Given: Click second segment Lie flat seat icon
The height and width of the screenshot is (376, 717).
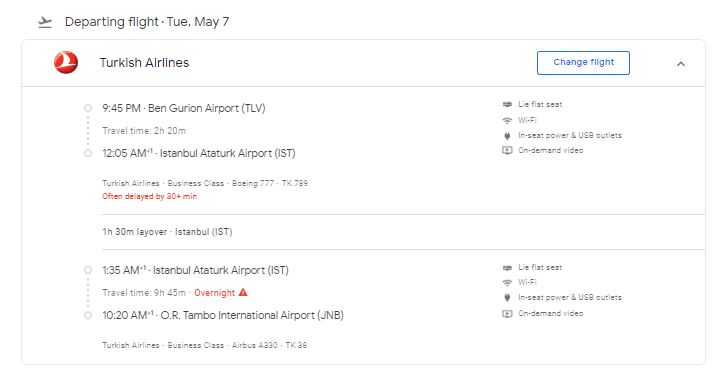Looking at the screenshot, I should coord(507,268).
